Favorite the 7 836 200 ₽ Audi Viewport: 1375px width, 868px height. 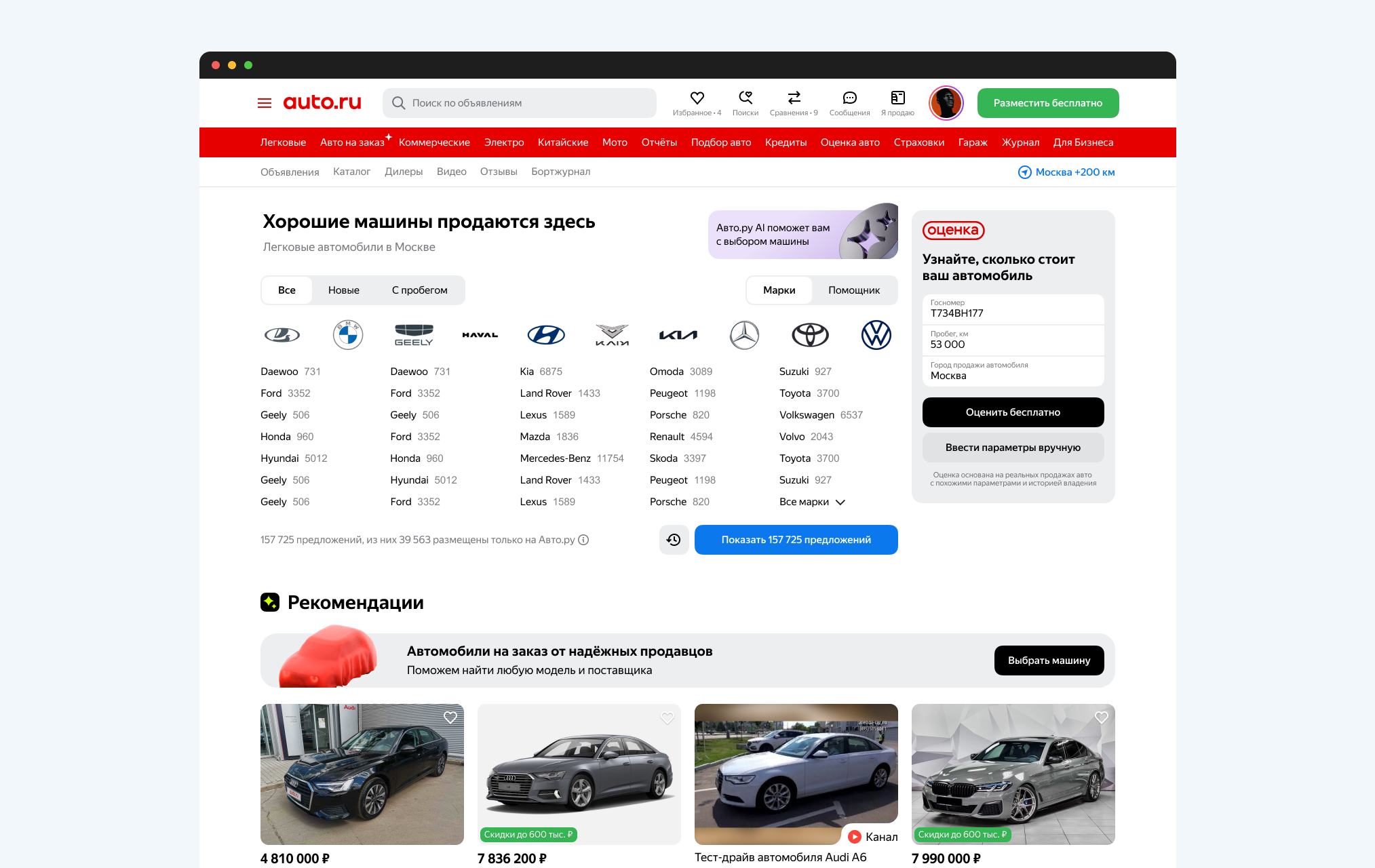(x=667, y=717)
